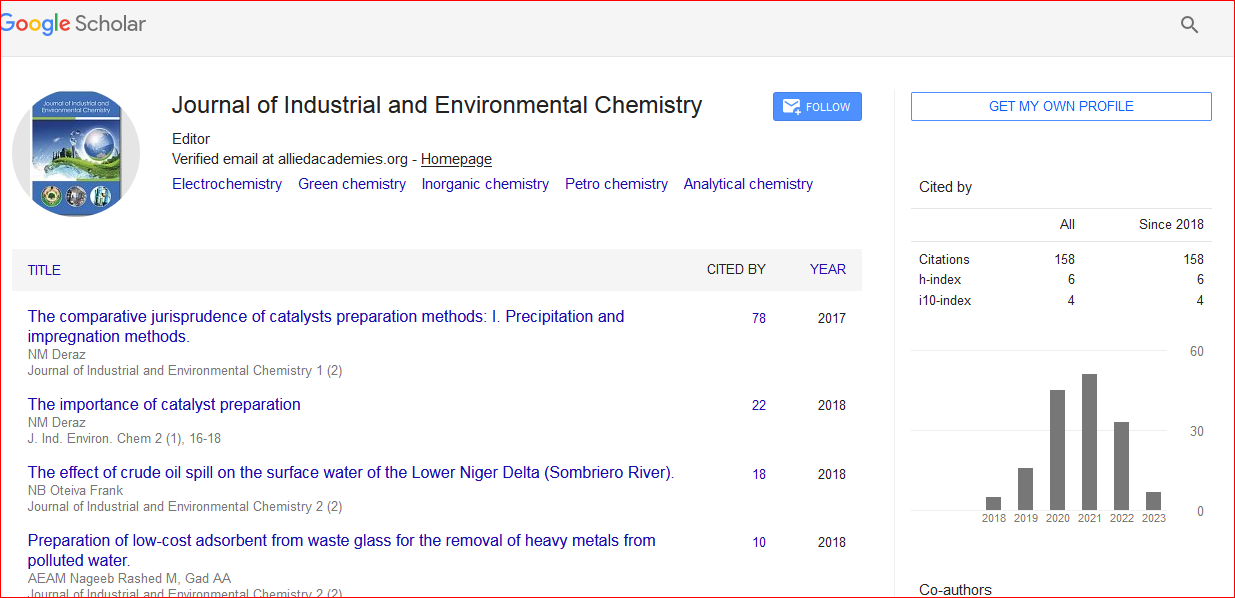Click the search magnifier icon

point(1189,25)
